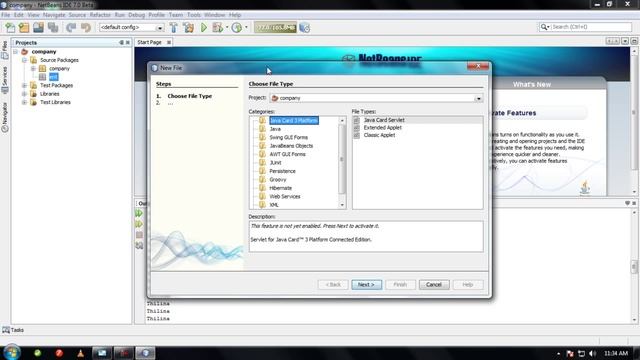Click the taskbar volume speaker icon

click(593, 353)
